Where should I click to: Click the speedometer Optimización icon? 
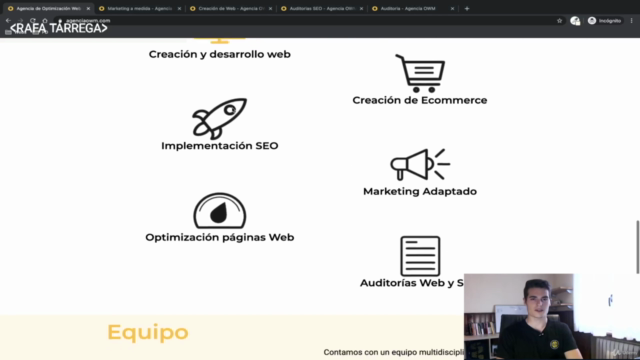(220, 211)
